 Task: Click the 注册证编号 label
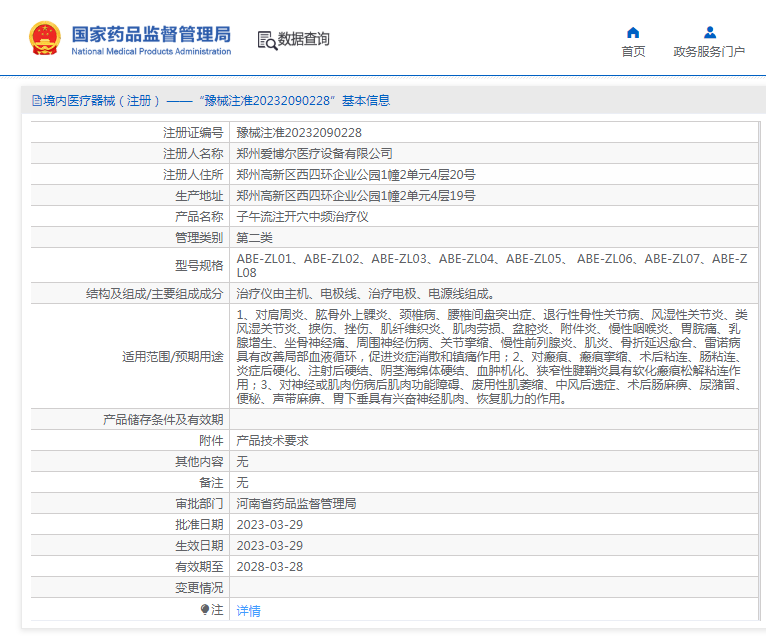coord(193,132)
